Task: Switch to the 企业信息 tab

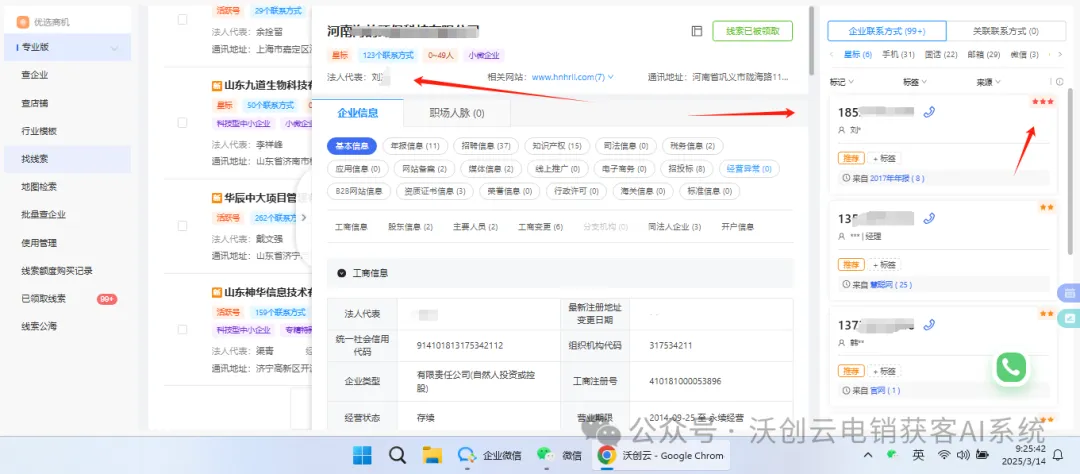Action: point(357,113)
